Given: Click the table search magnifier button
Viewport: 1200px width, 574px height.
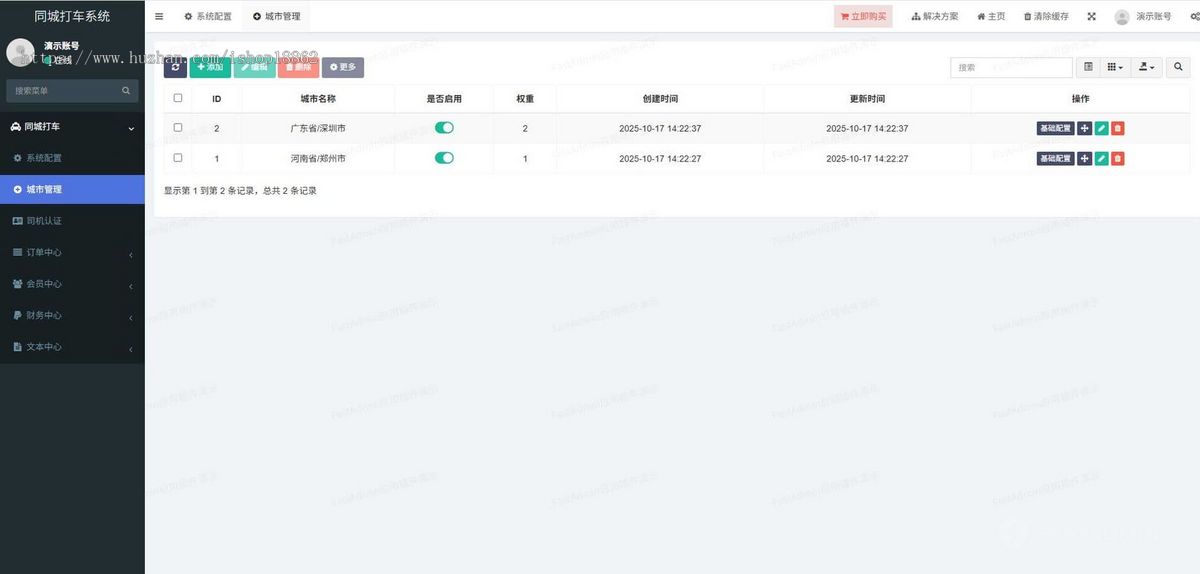Looking at the screenshot, I should click(x=1178, y=67).
